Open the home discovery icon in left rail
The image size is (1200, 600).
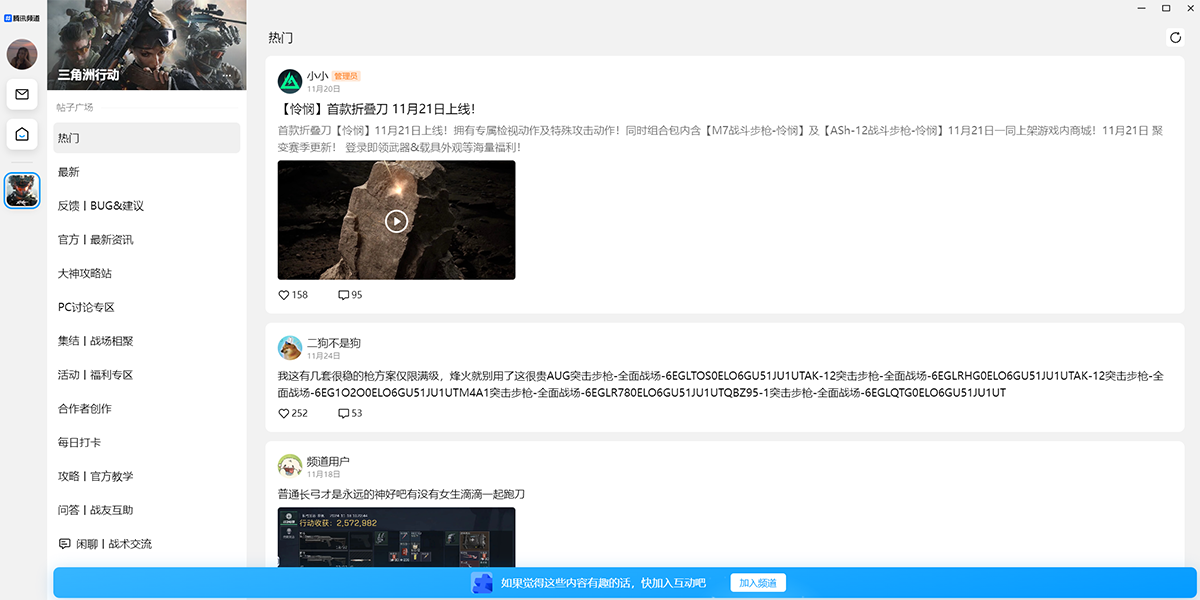tap(21, 135)
